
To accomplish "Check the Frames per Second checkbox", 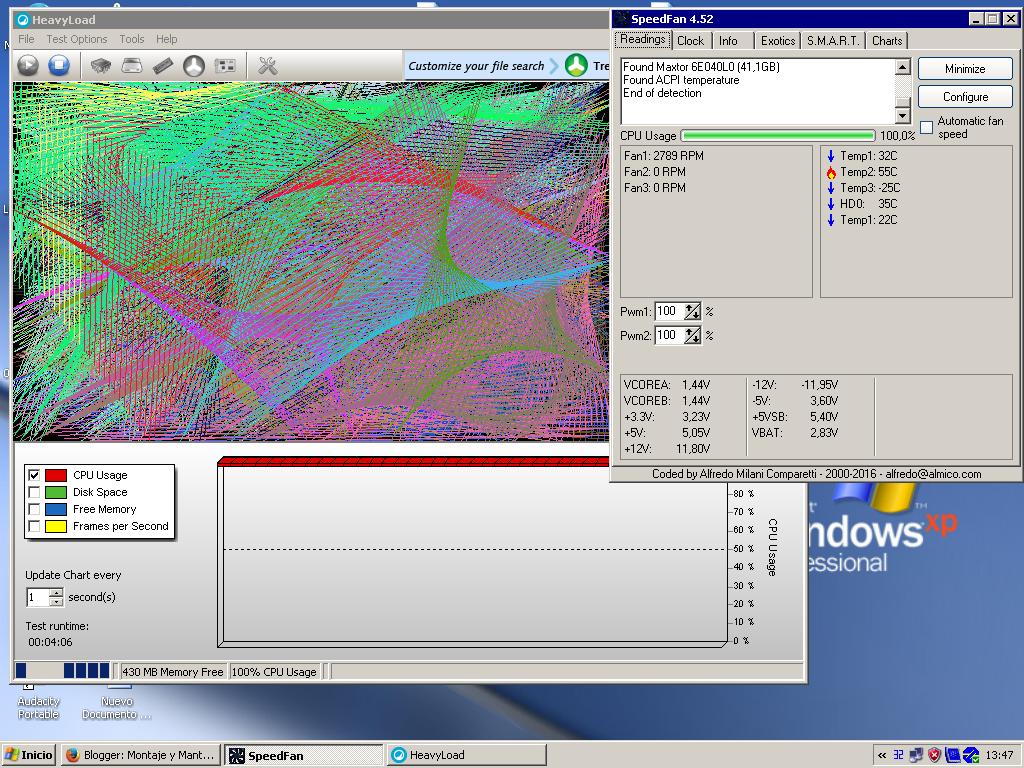I will tap(34, 526).
